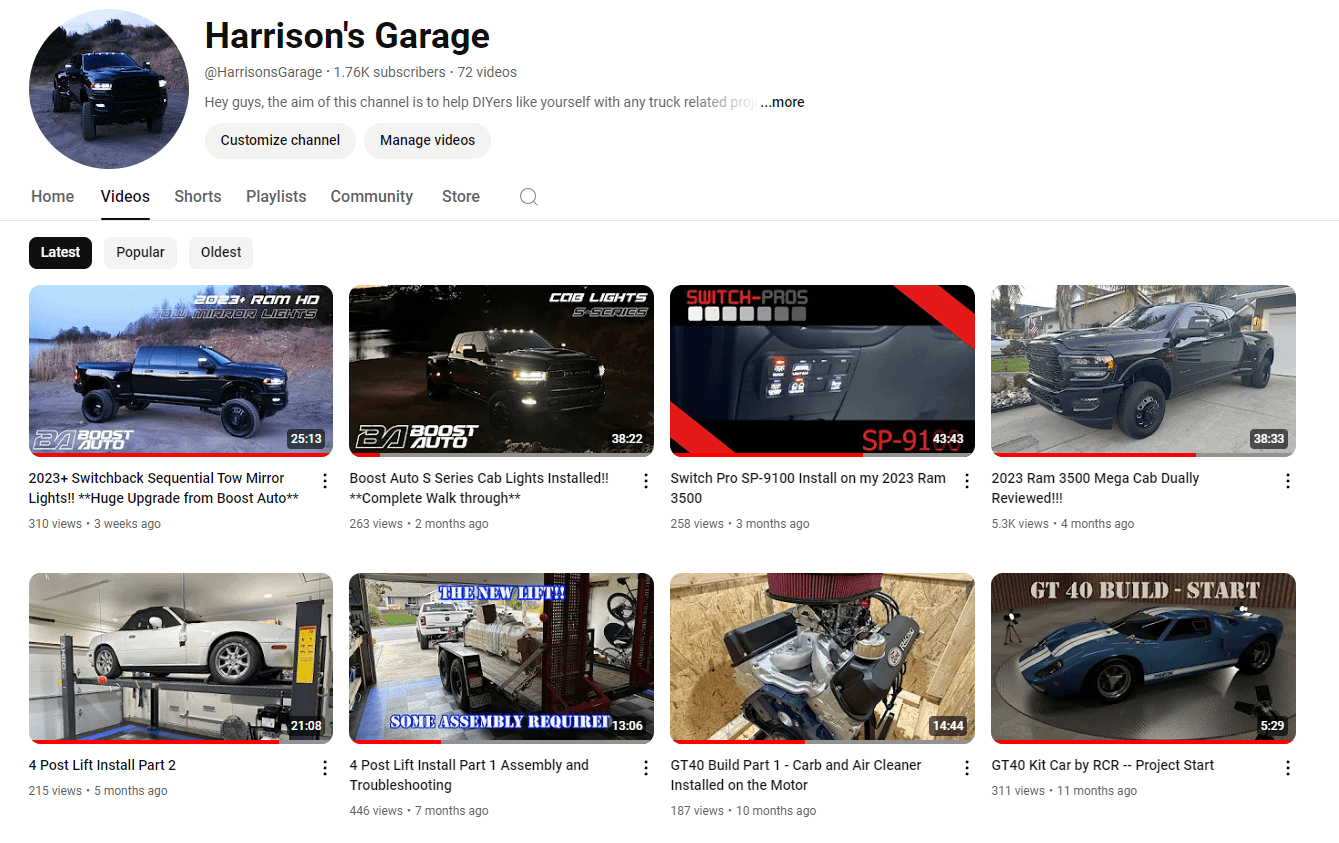1339x843 pixels.
Task: Open options menu for 4 Post Lift Part 1 video
Action: 646,768
